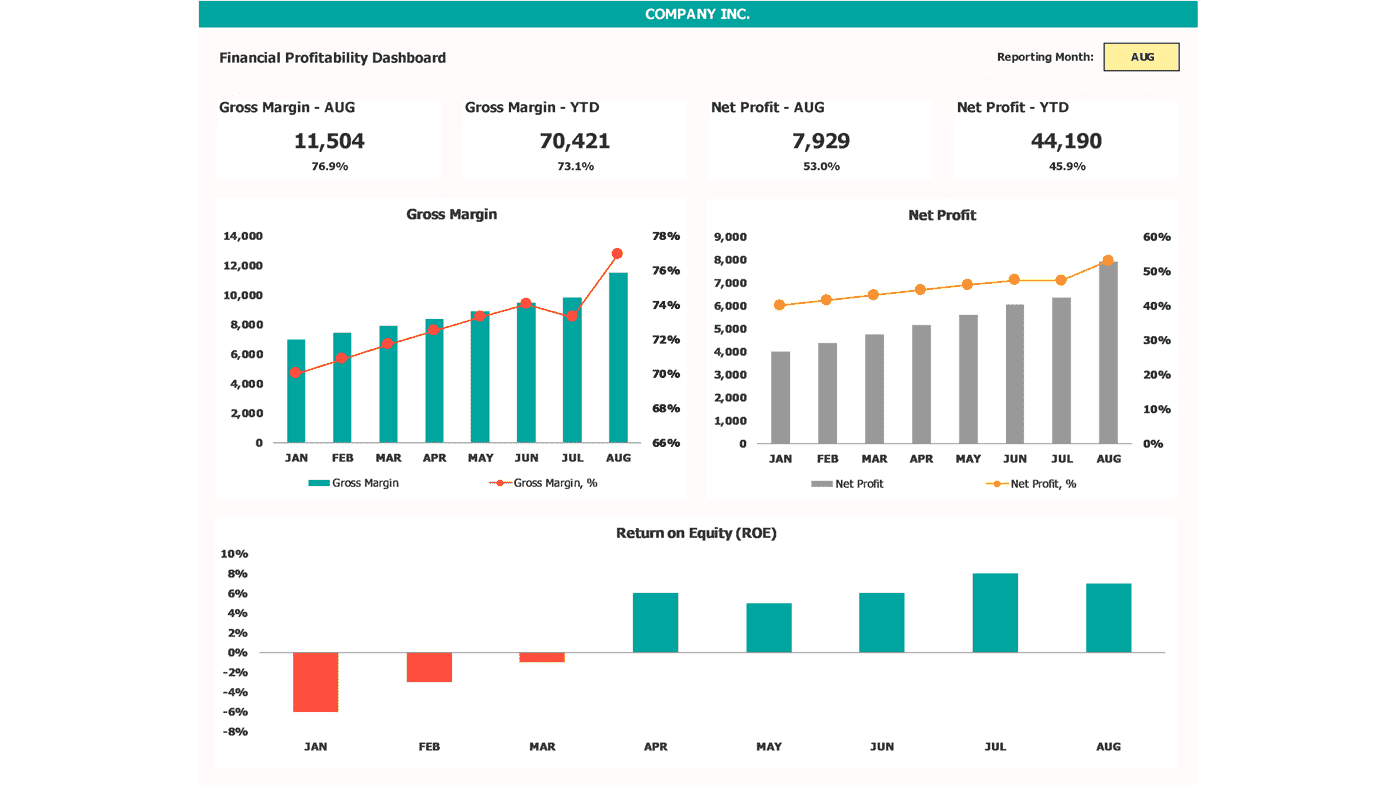1396x786 pixels.
Task: Select the FEB bar in Net Profit chart
Action: [827, 393]
